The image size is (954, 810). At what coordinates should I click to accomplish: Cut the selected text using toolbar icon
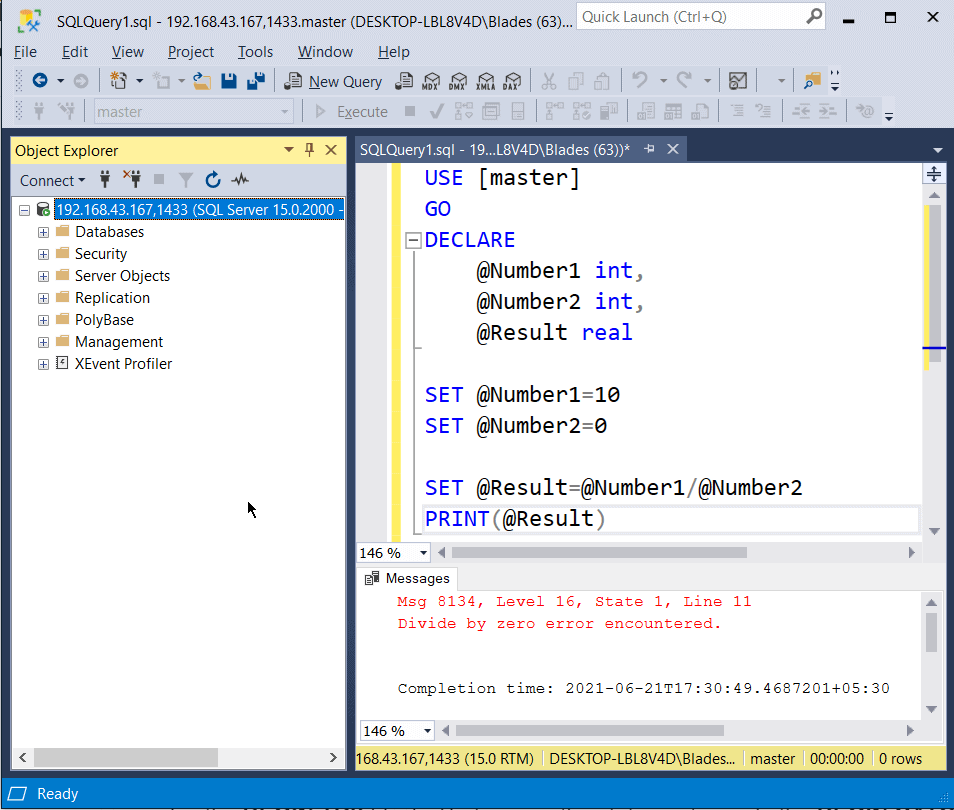pos(548,81)
